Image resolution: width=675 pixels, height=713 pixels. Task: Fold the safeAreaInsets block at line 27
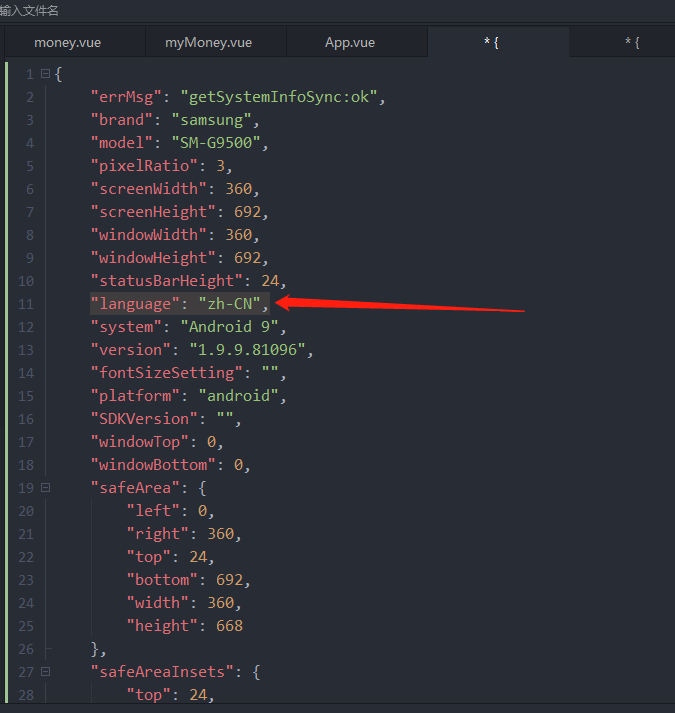(45, 672)
